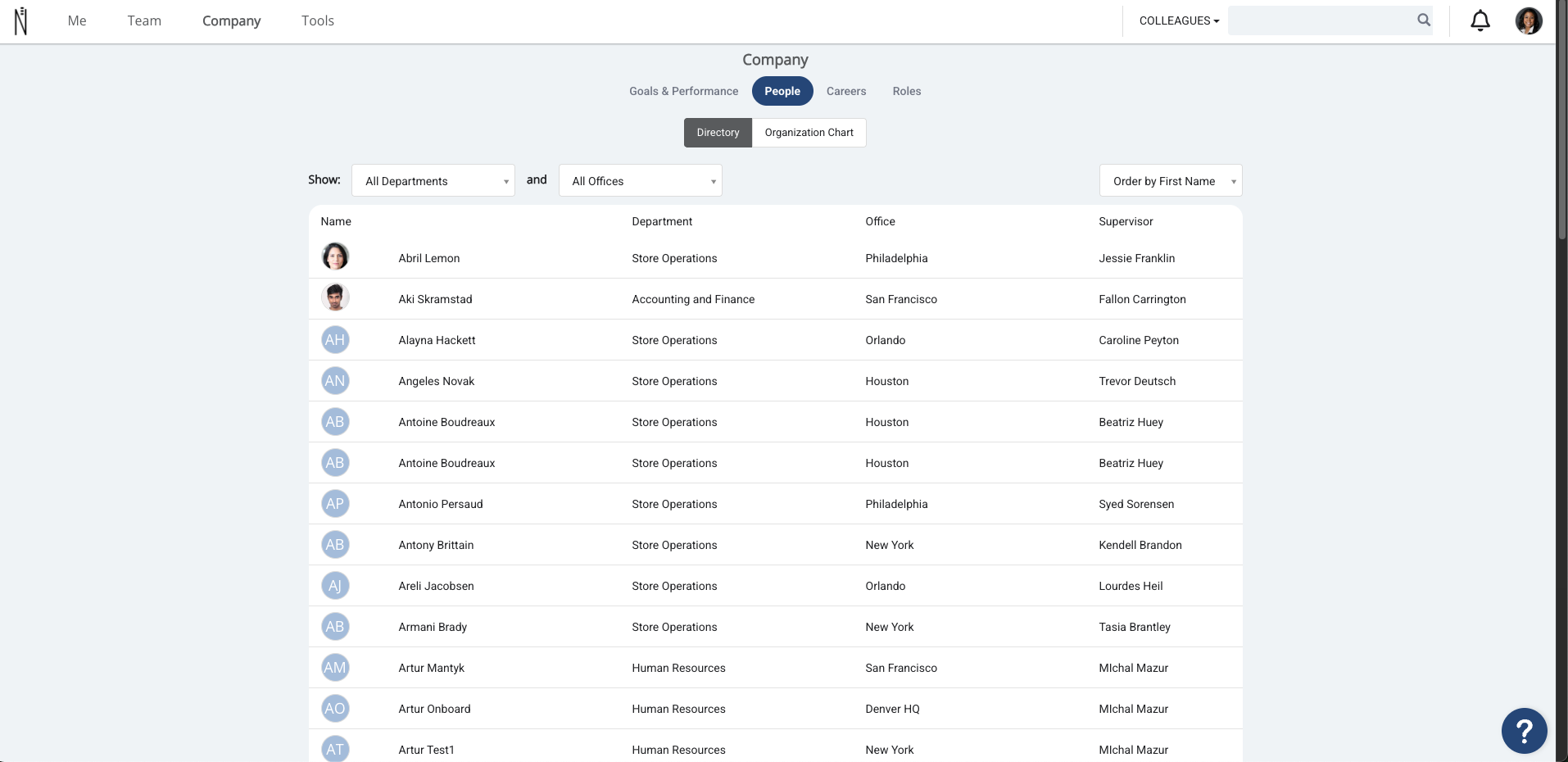Open the user profile avatar menu
Screen dimensions: 1568x762
tap(1529, 20)
